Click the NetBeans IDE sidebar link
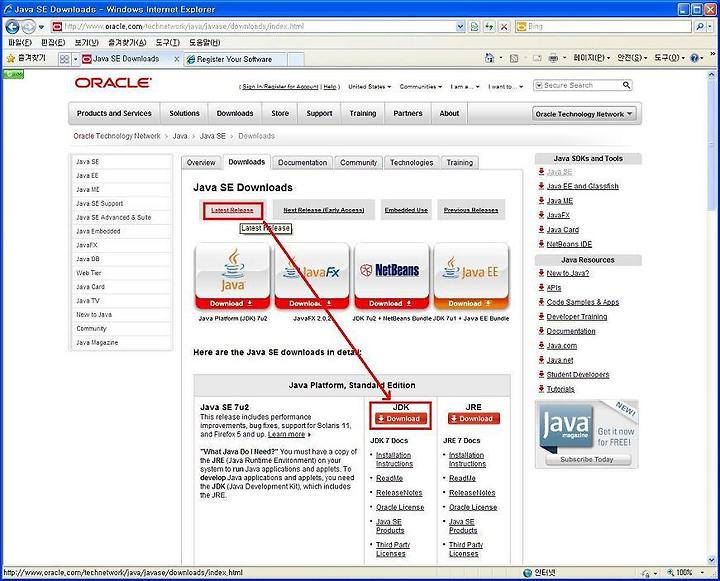Viewport: 720px width, 581px height. pos(569,244)
